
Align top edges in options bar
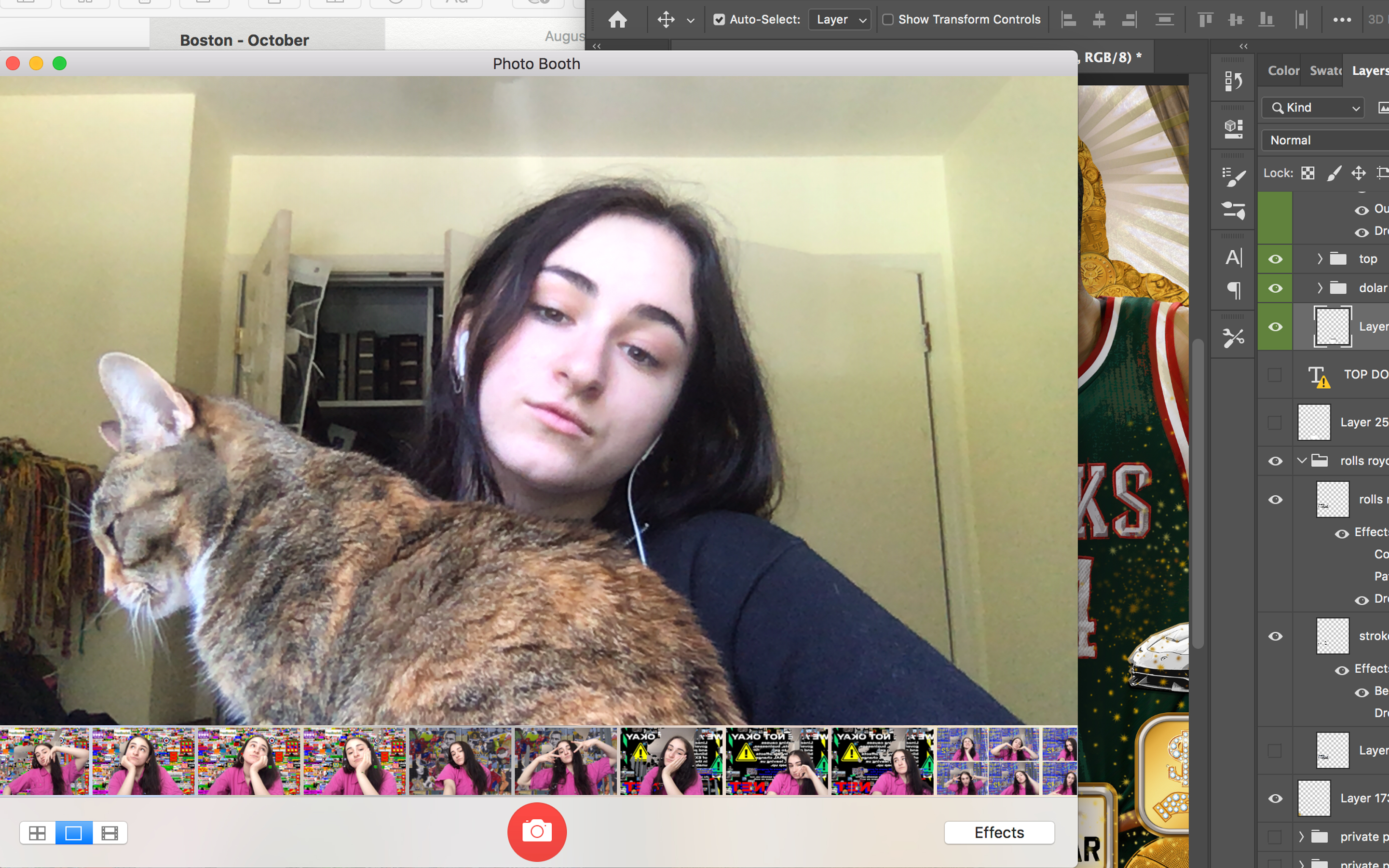[x=1205, y=19]
